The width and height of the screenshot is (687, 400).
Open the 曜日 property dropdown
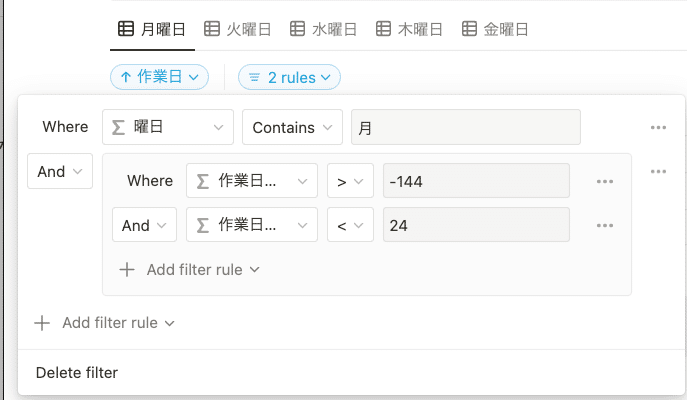168,128
